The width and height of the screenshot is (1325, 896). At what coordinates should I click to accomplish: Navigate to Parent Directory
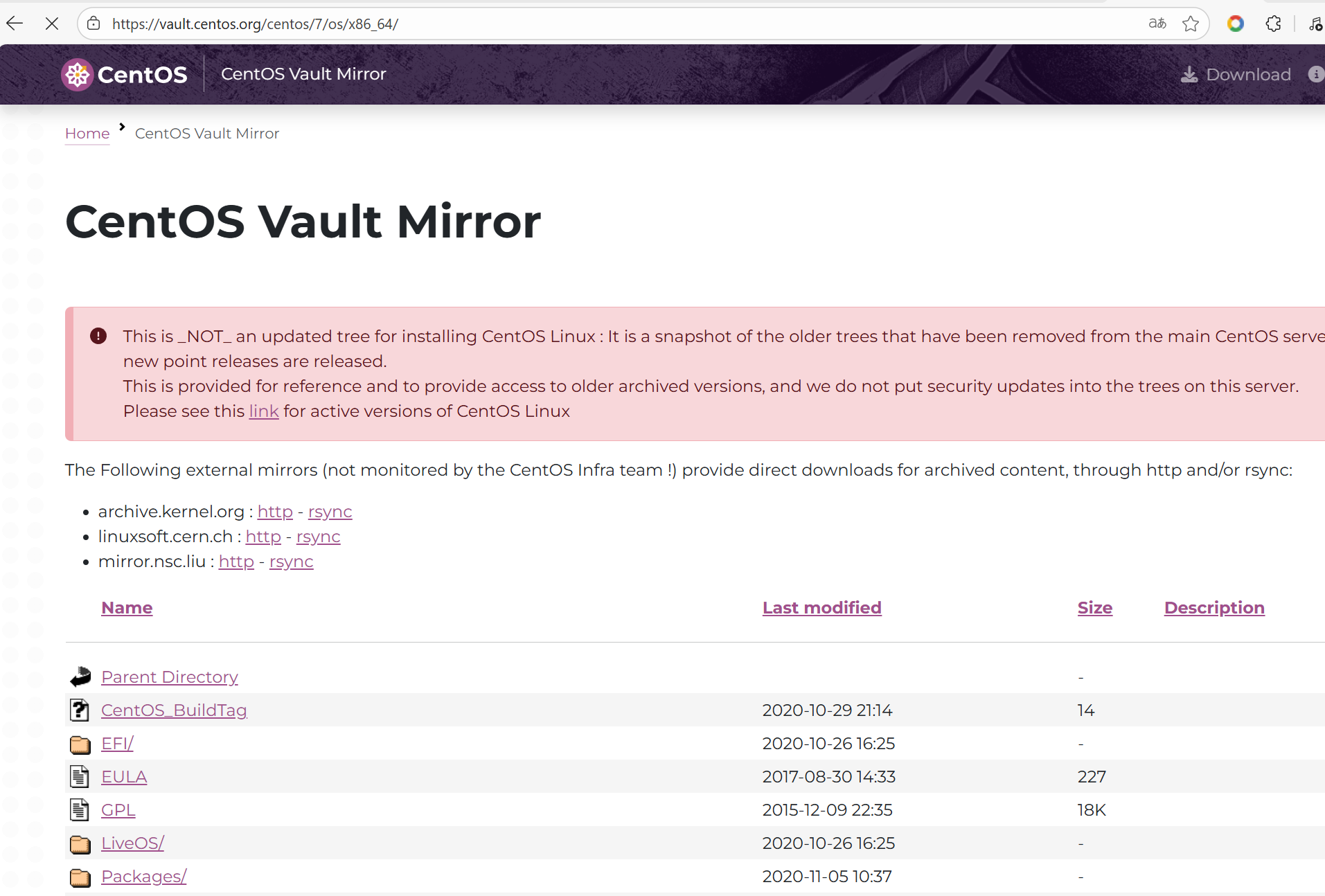170,677
